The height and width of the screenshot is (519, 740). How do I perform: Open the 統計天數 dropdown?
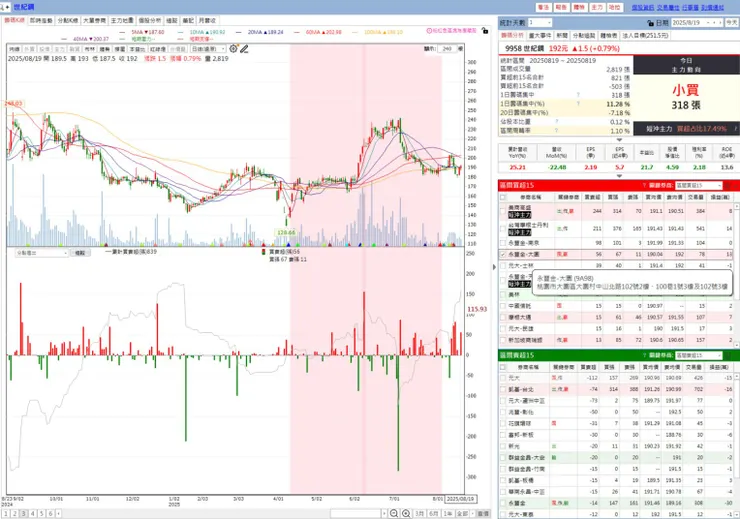coord(540,23)
